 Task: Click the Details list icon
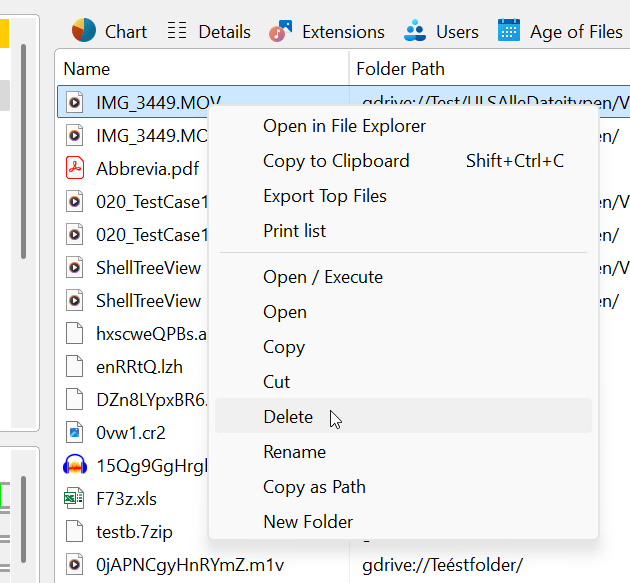(177, 31)
